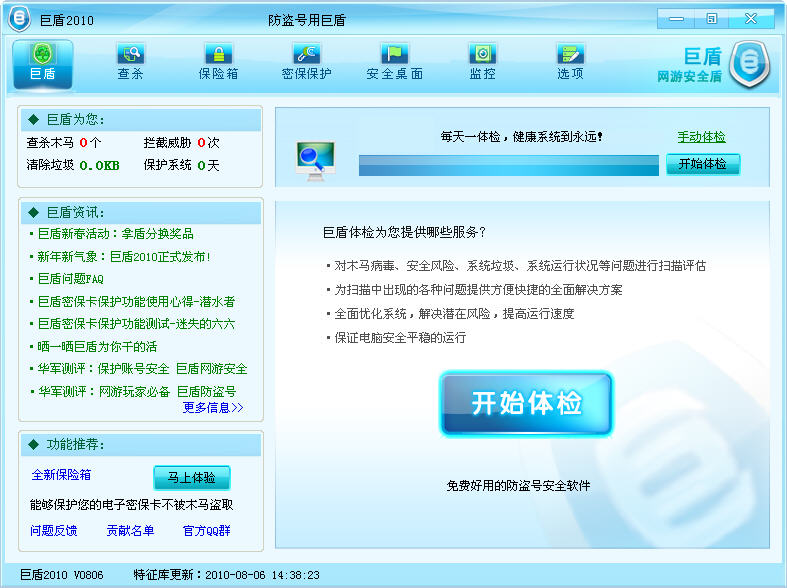Click the 马上体验 button
This screenshot has height=588, width=787.
[192, 477]
